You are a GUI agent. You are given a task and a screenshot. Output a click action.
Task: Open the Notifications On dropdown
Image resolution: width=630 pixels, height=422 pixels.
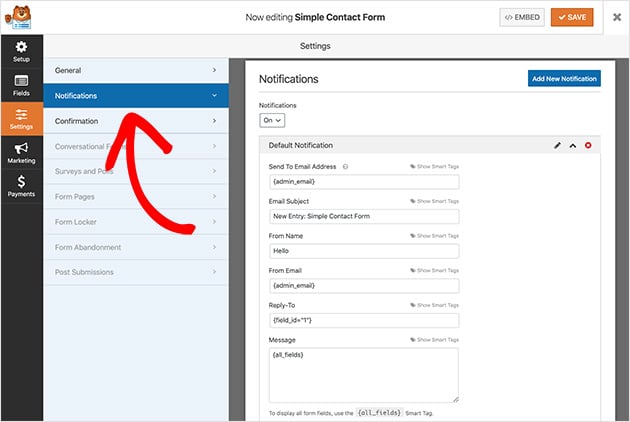(x=272, y=120)
